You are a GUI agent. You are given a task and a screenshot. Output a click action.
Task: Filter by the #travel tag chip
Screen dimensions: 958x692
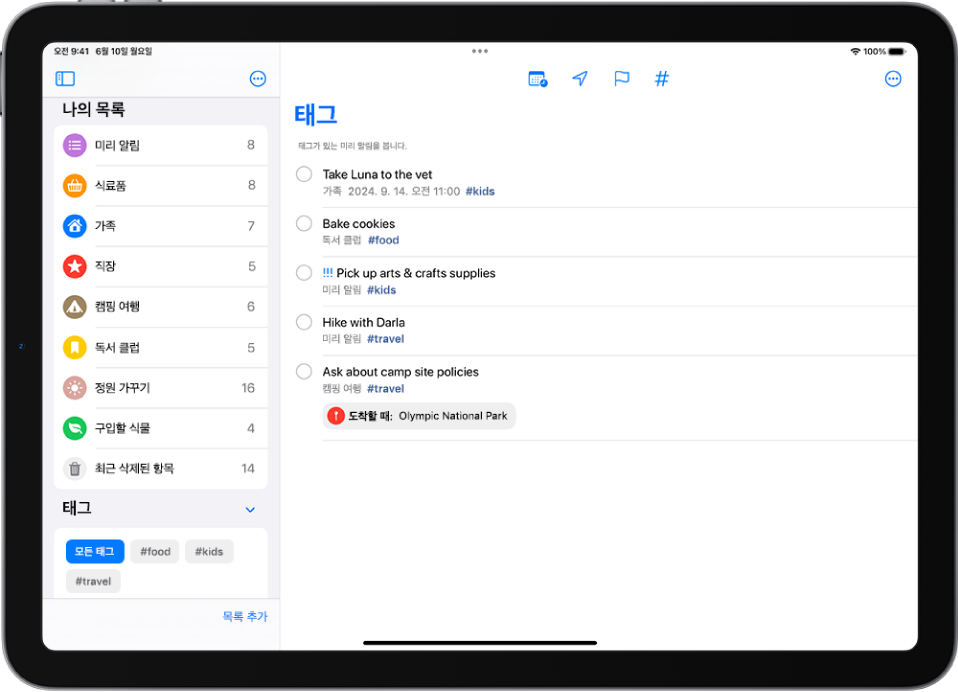click(93, 581)
